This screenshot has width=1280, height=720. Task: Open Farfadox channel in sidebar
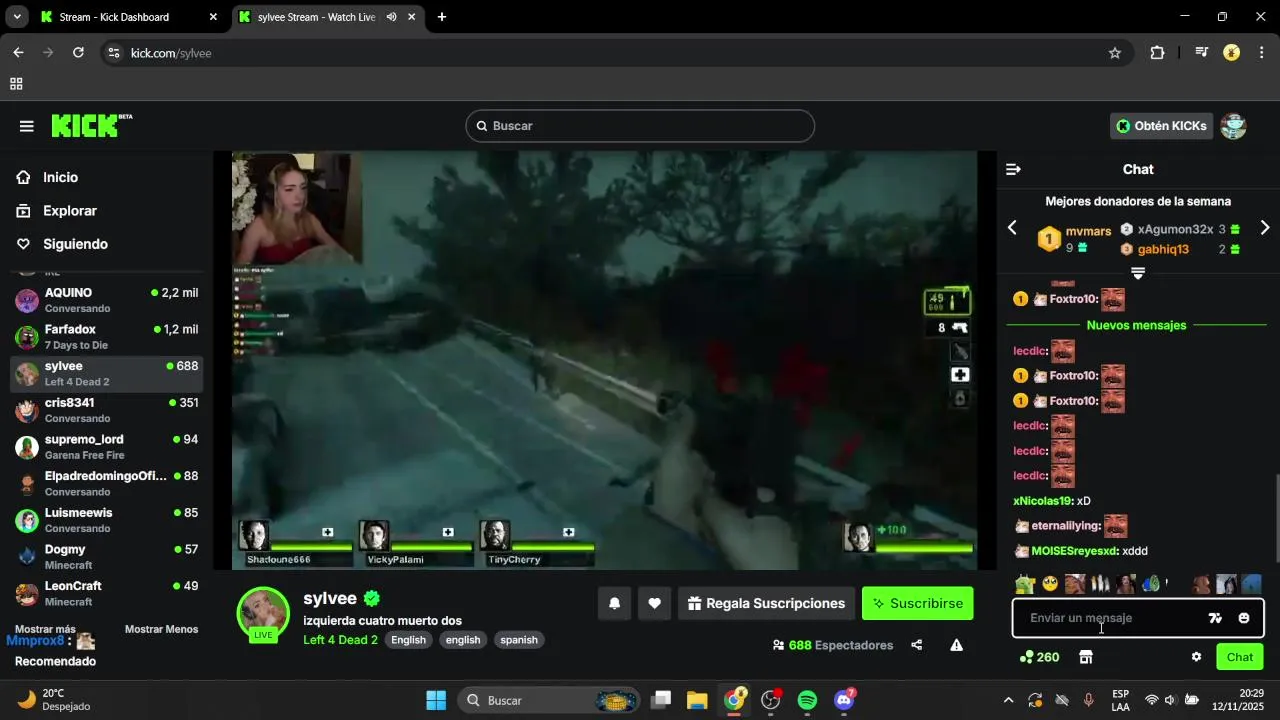coord(106,337)
